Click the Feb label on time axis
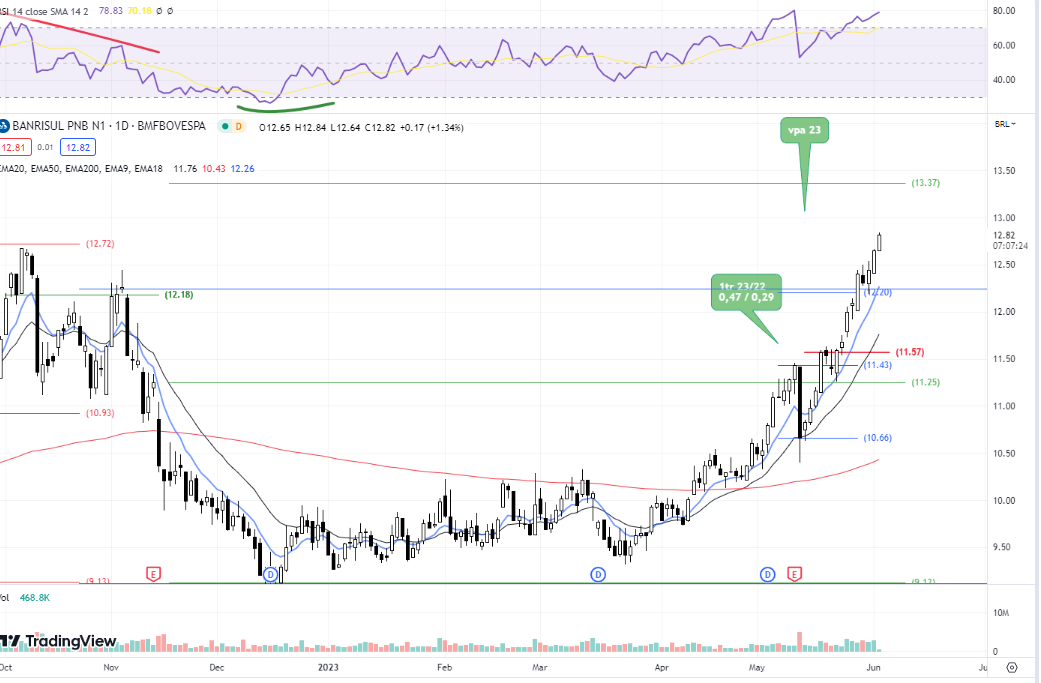 click(444, 667)
